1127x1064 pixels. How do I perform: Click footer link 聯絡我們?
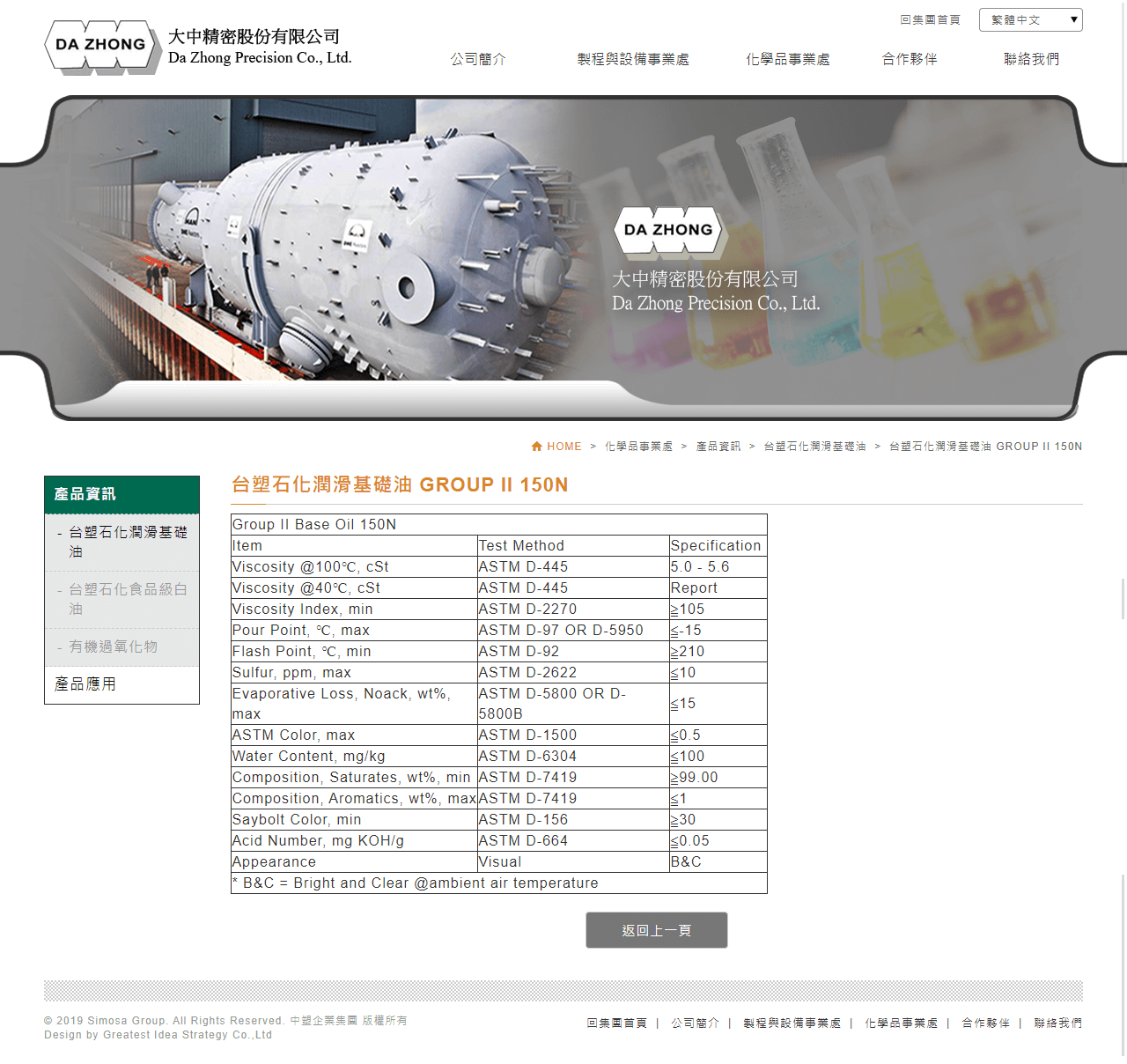pos(1058,1023)
